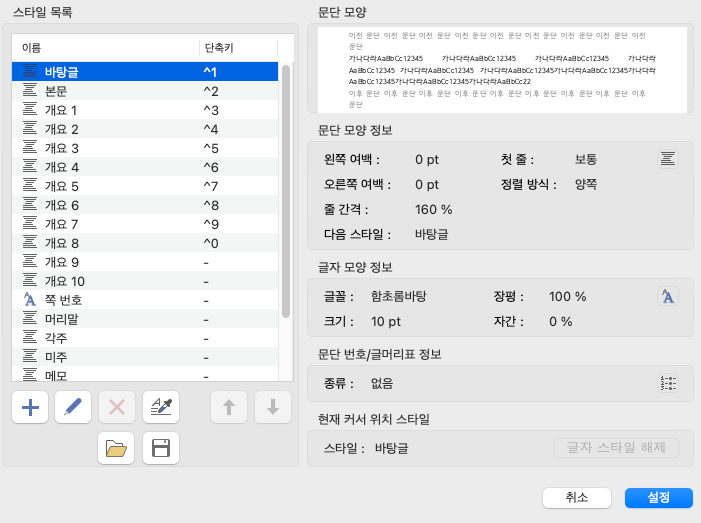
Task: Click the 장평 value 100 %
Action: (567, 296)
